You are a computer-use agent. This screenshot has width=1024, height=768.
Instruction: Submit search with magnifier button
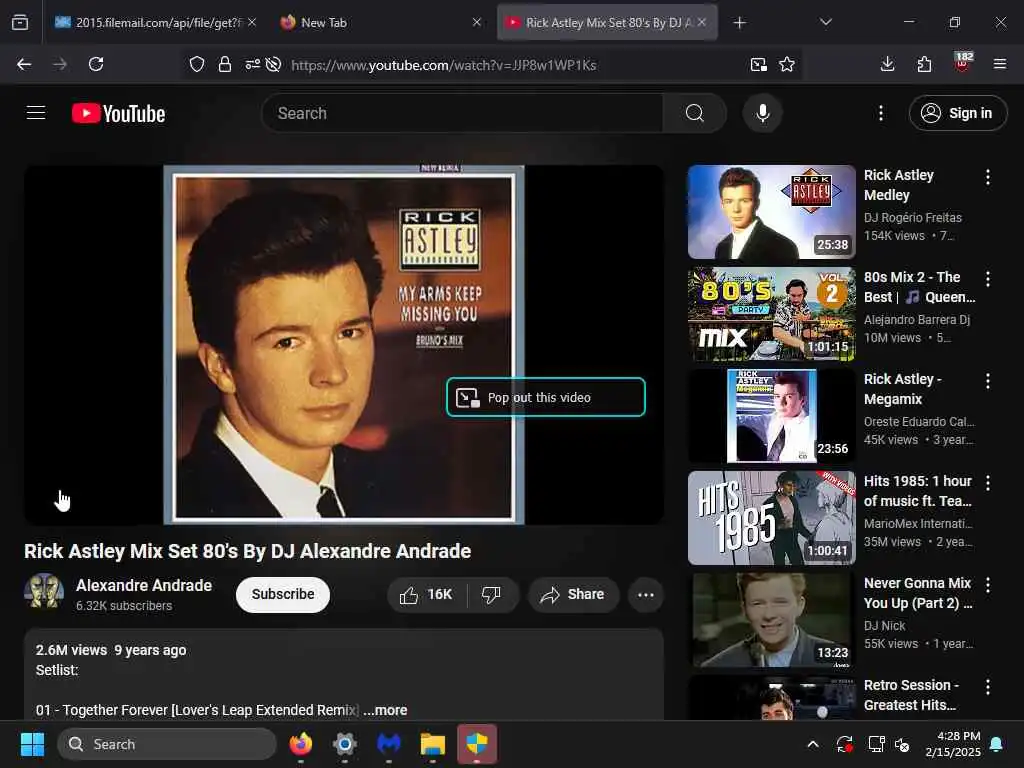coord(694,113)
